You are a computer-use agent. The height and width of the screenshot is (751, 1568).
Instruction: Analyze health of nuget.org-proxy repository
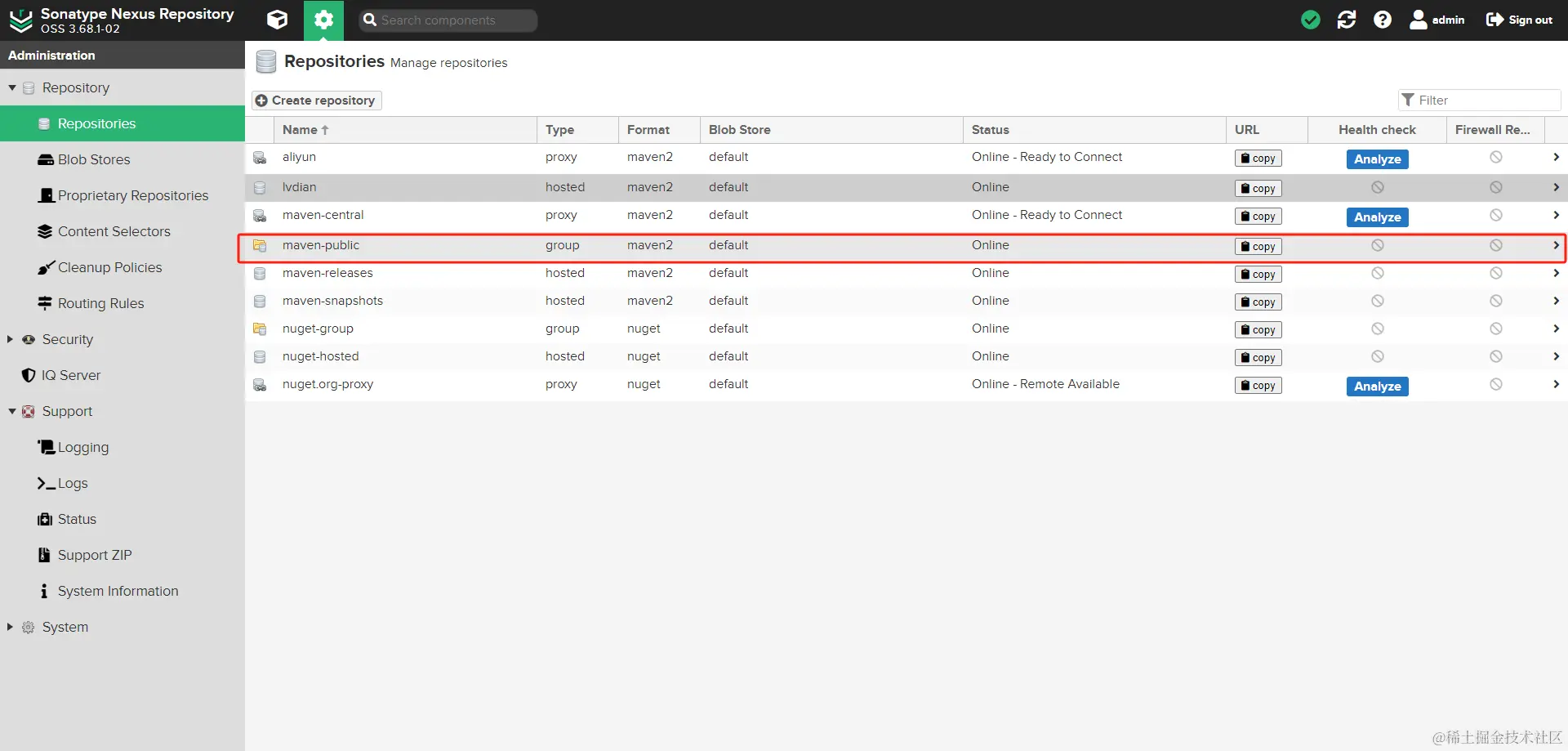1377,387
